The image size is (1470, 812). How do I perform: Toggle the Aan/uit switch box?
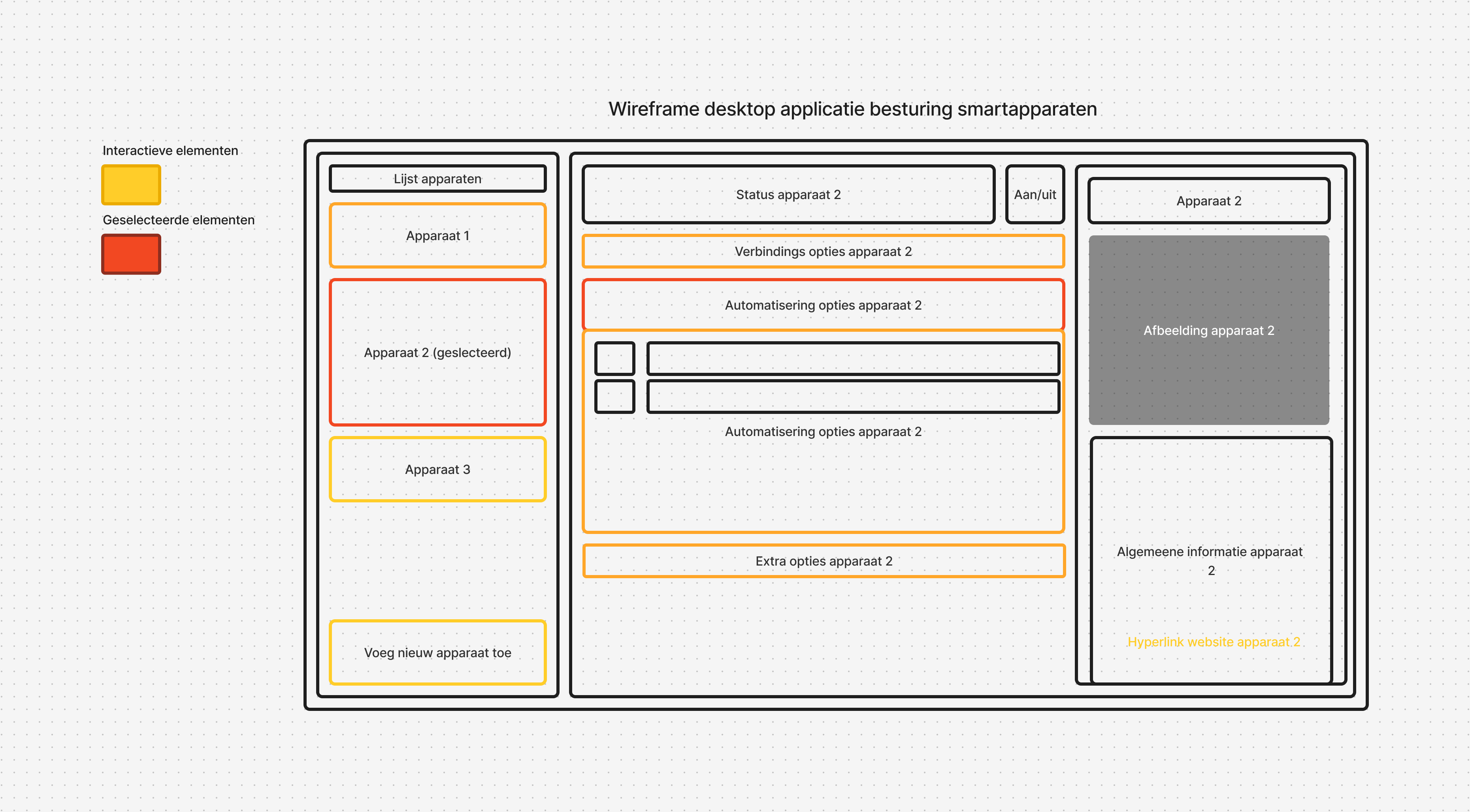point(1035,194)
